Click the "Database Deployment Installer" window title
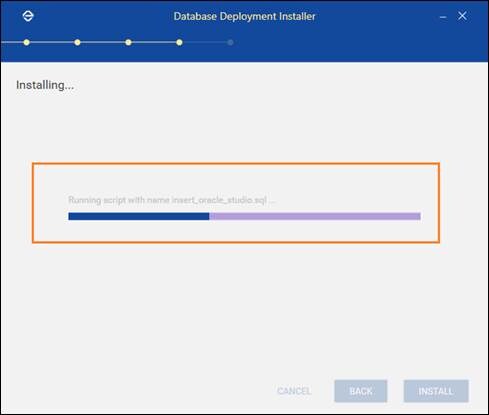The height and width of the screenshot is (415, 489). [244, 16]
